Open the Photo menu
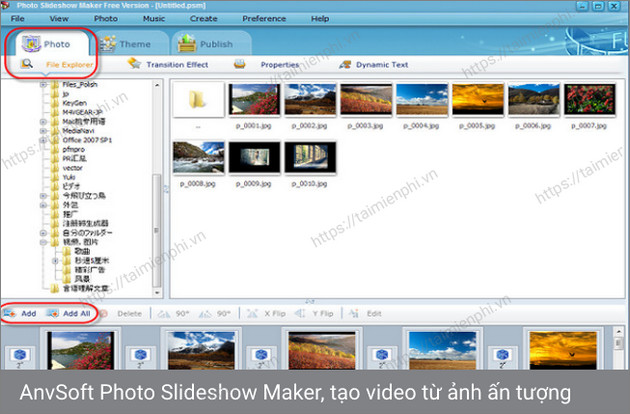Screen dimensions: 630x414 click(106, 18)
